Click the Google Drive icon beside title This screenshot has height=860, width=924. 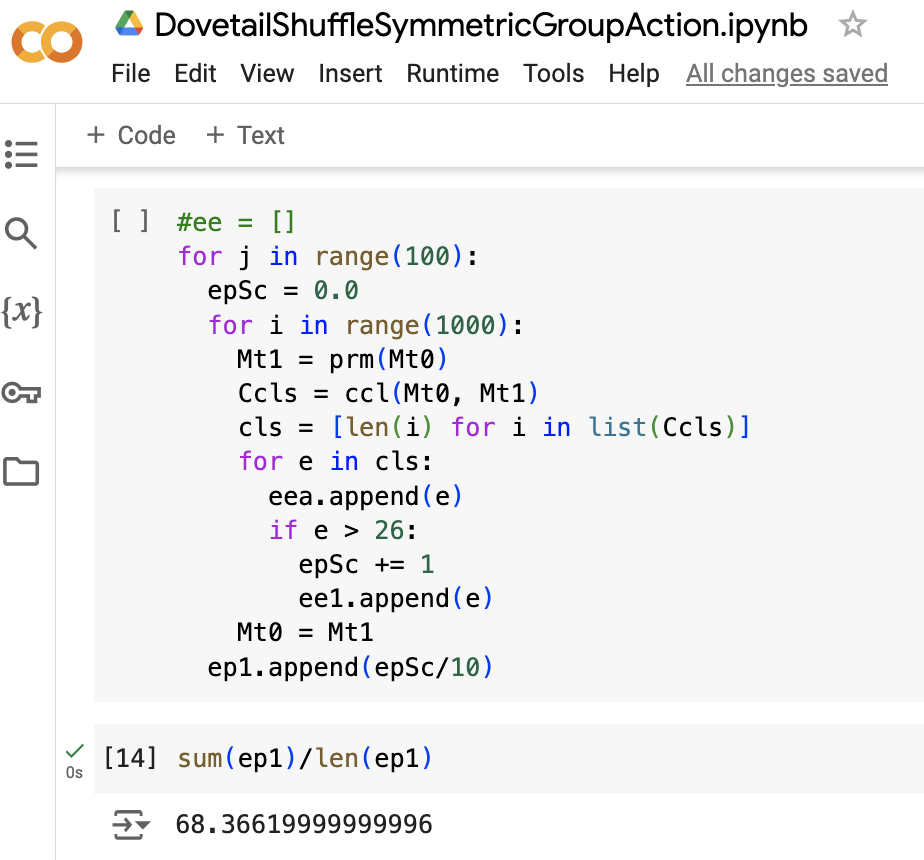130,25
